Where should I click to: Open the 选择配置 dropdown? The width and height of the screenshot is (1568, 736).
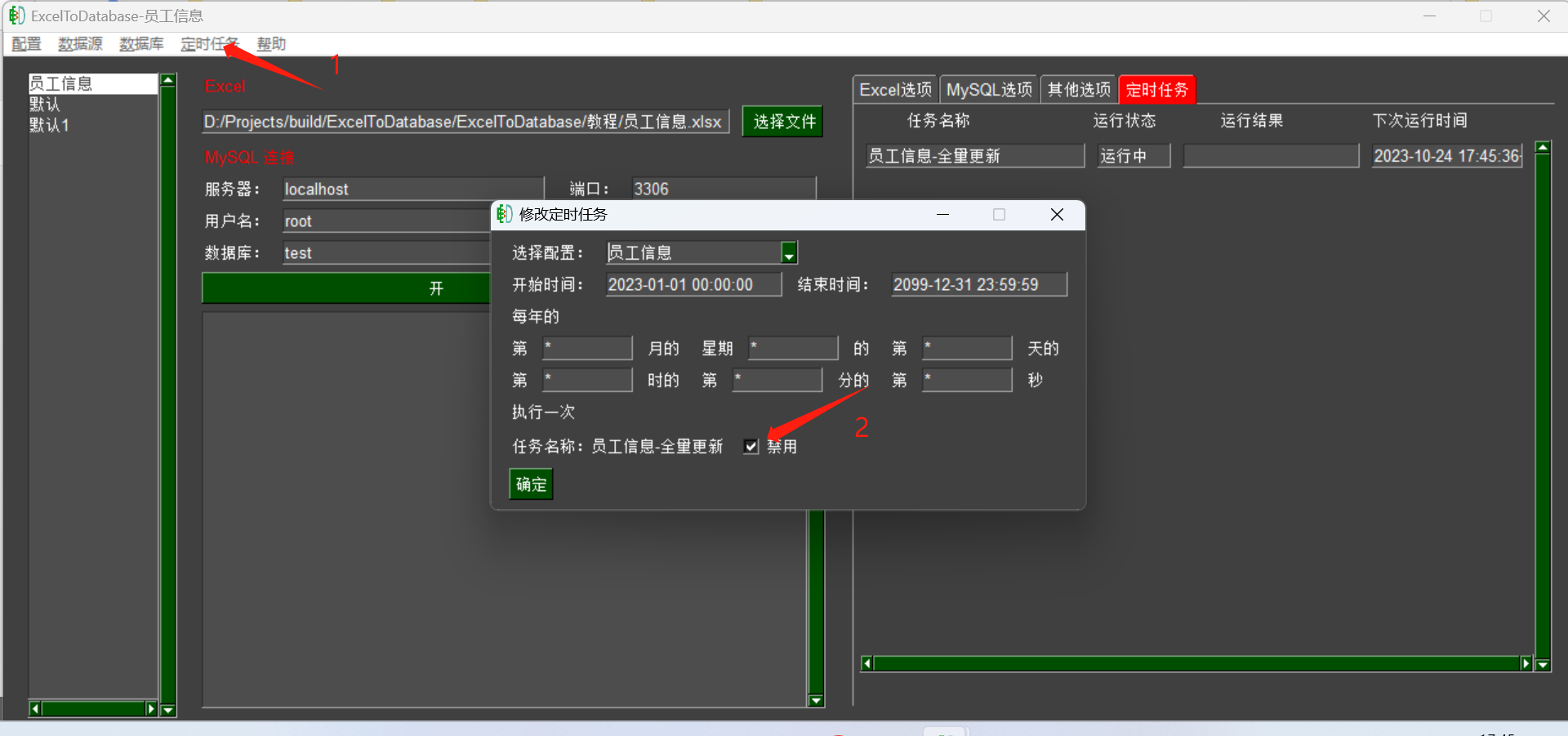(788, 252)
